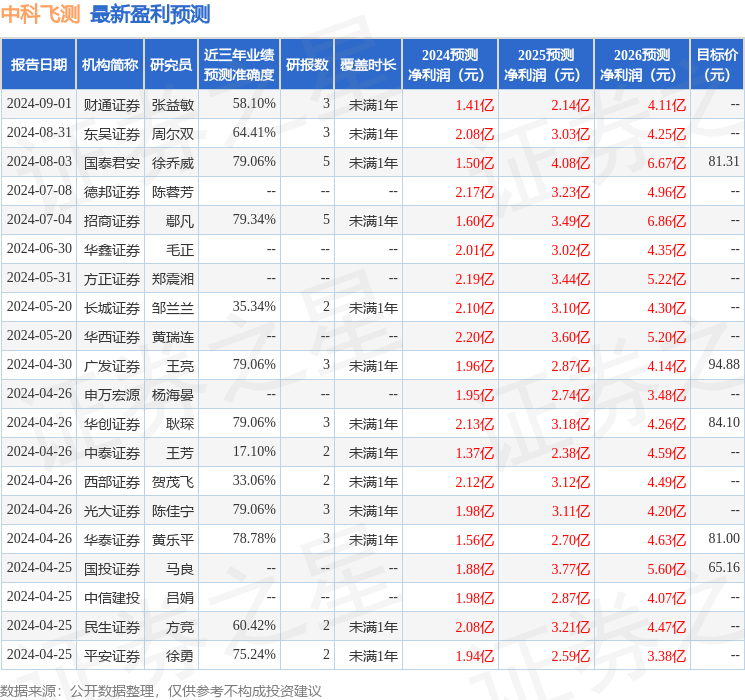
Task: Select the 长城证券 institution cell
Action: pyautogui.click(x=112, y=308)
